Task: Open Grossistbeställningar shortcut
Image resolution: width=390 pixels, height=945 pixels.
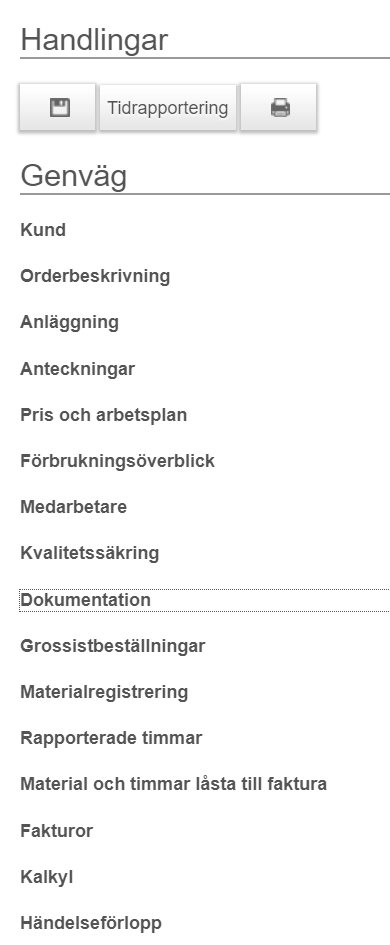Action: pyautogui.click(x=113, y=646)
